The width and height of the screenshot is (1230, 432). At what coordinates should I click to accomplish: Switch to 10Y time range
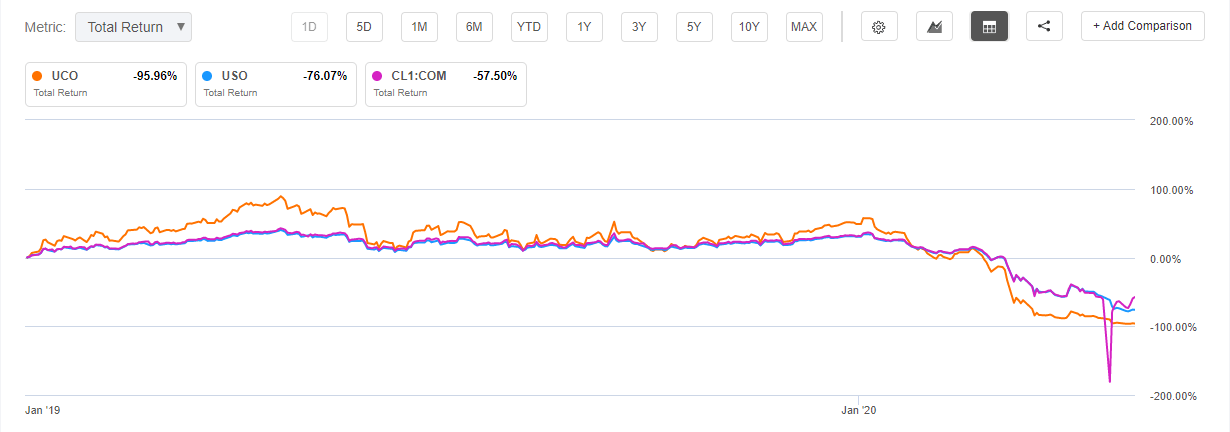click(749, 27)
